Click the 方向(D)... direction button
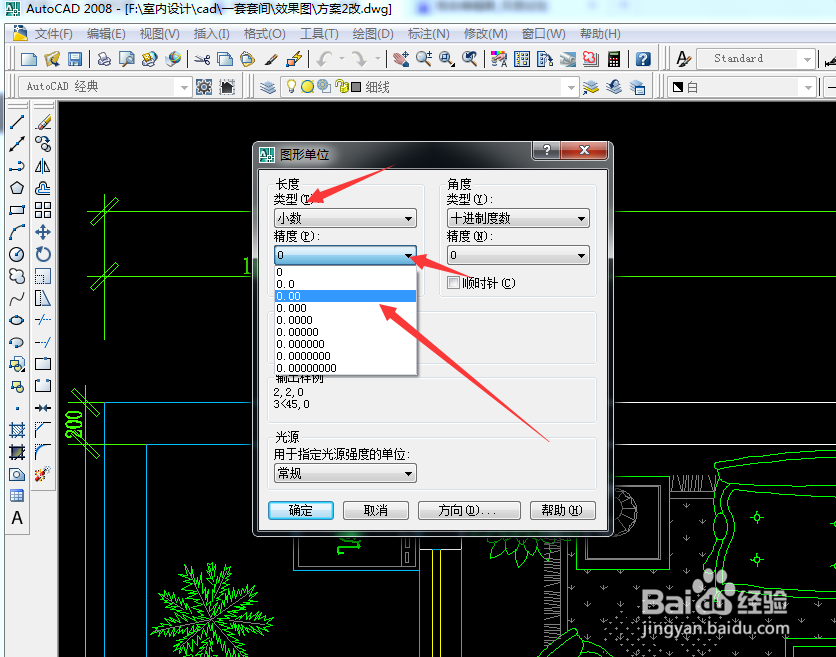836x657 pixels. [469, 510]
